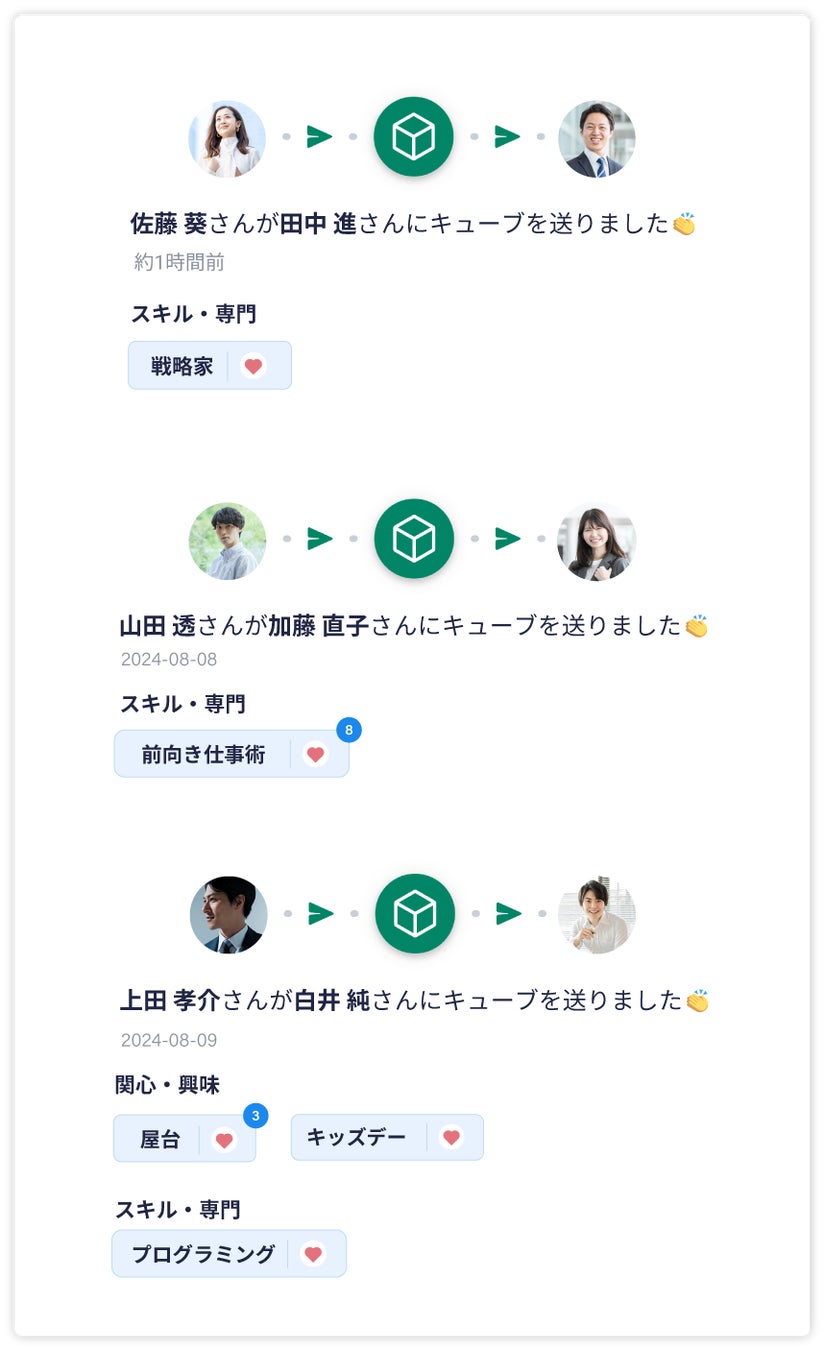Like the 前向き仕事術 skill tag heart
The height and width of the screenshot is (1350, 824).
(316, 754)
